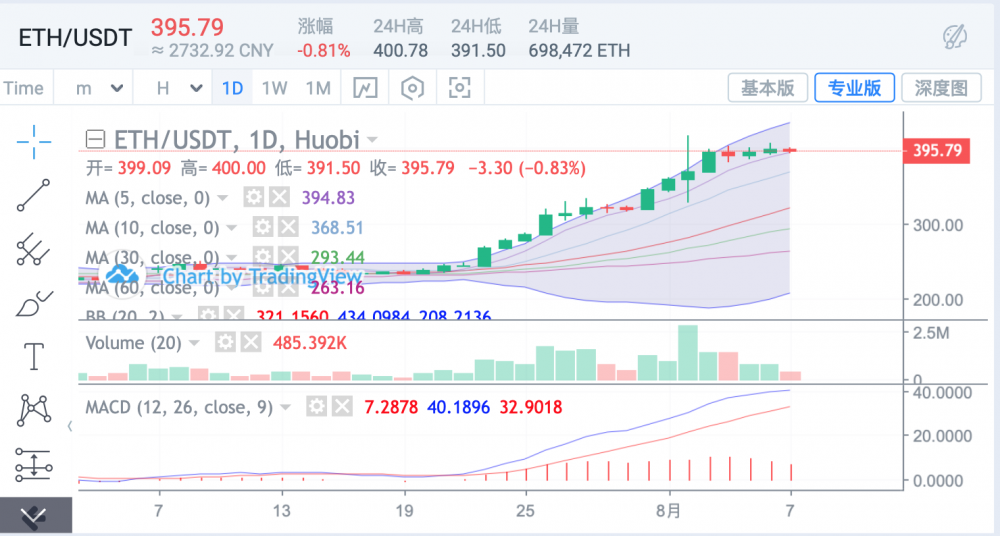
Task: Expand MACD indicator dropdown arrow
Action: (x=286, y=407)
